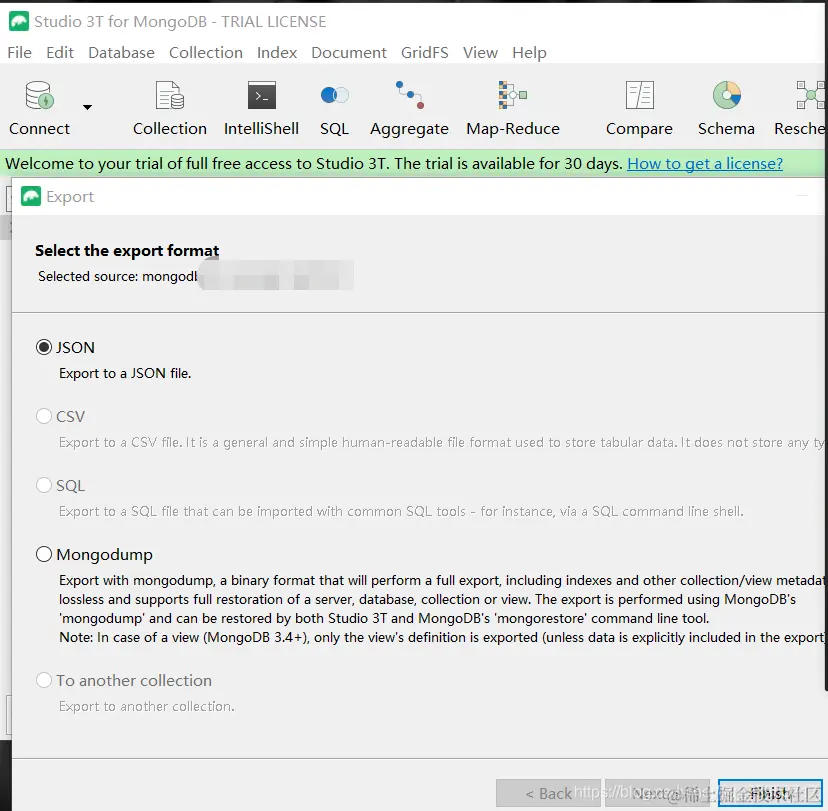828x811 pixels.
Task: Choose the Mongodump export option
Action: click(44, 554)
